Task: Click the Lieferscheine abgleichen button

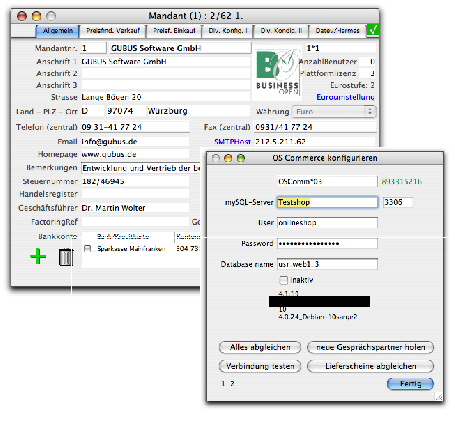Action: tap(370, 366)
